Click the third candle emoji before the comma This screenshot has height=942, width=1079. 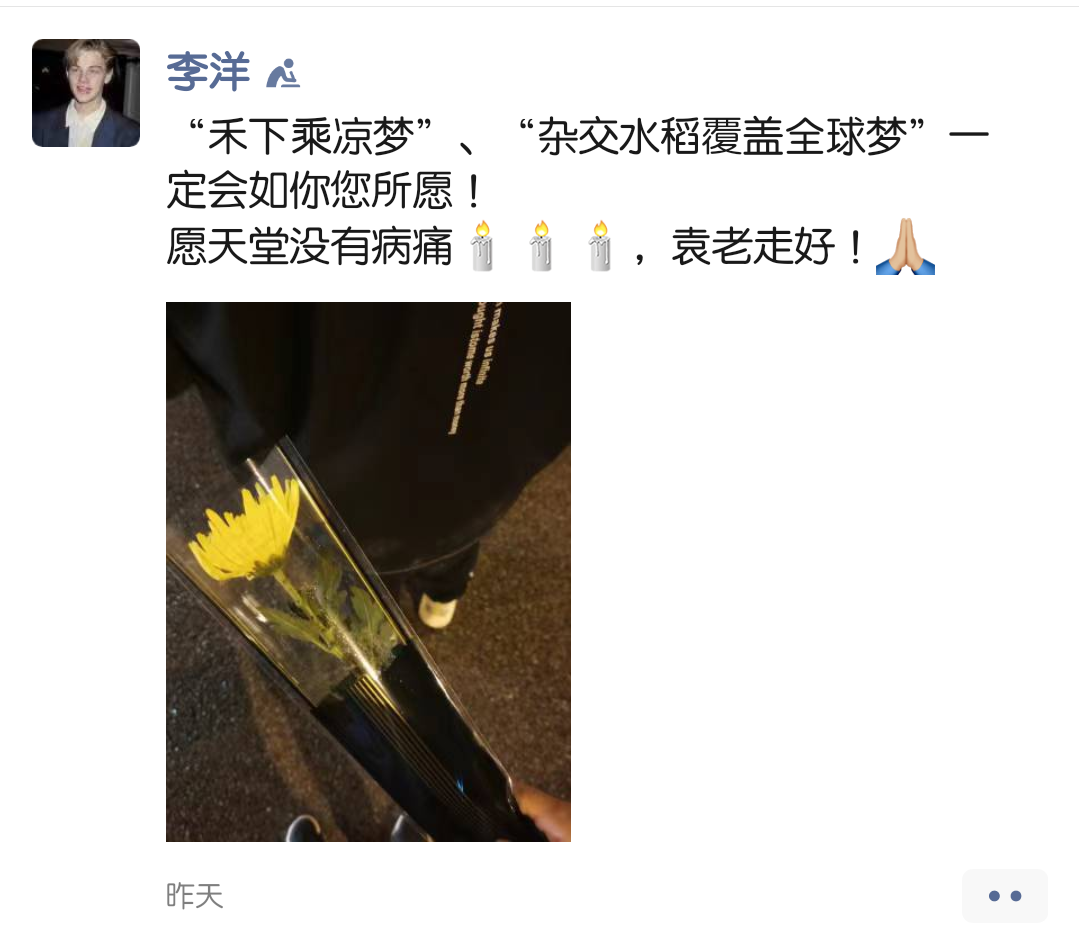tap(600, 246)
